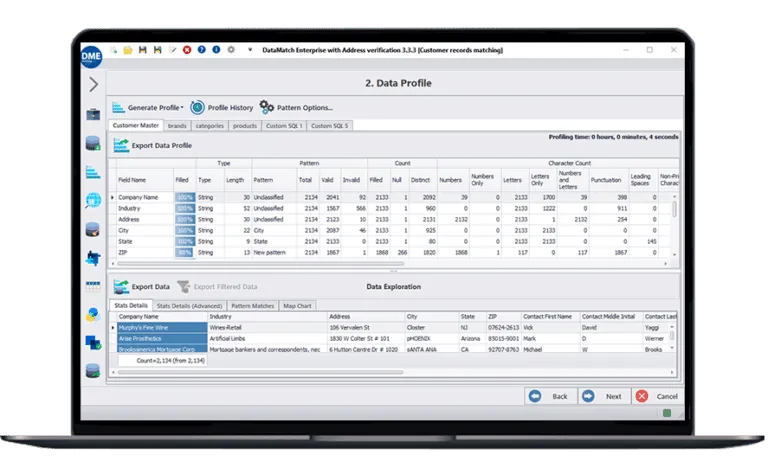Viewport: 768px width, 468px height.
Task: Open the Stats Details (Advanced) tab
Action: 190,306
